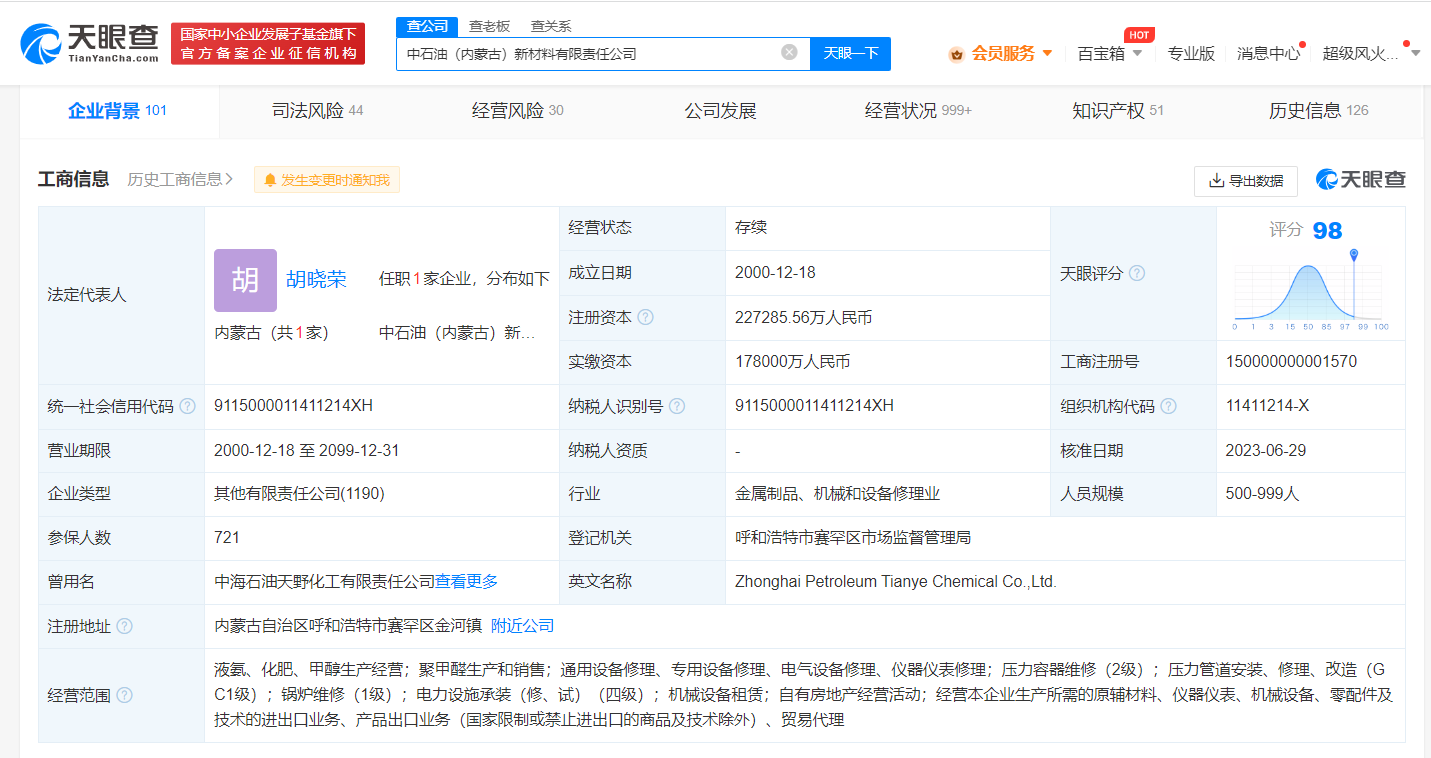Select the 查关系 search tab
Screen dimensions: 1431x758
550,26
